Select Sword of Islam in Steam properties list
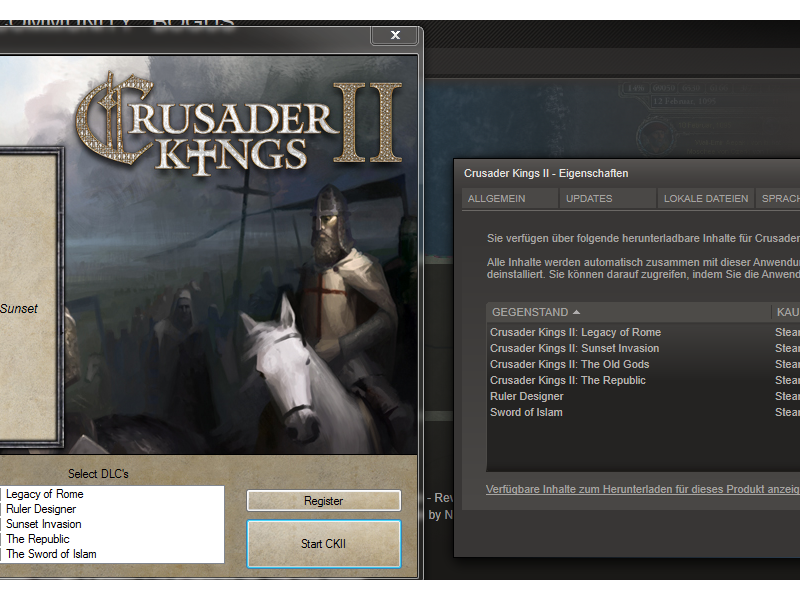 pos(526,412)
